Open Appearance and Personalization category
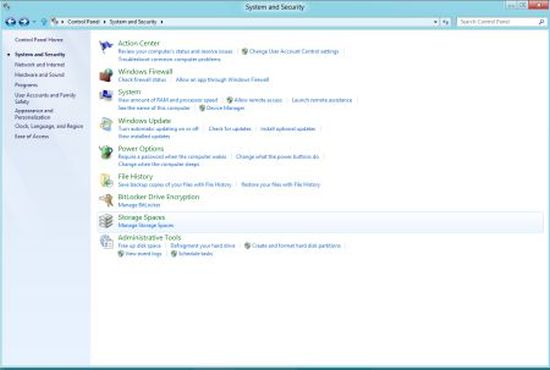Viewport: 550px width, 370px height. tap(34, 114)
